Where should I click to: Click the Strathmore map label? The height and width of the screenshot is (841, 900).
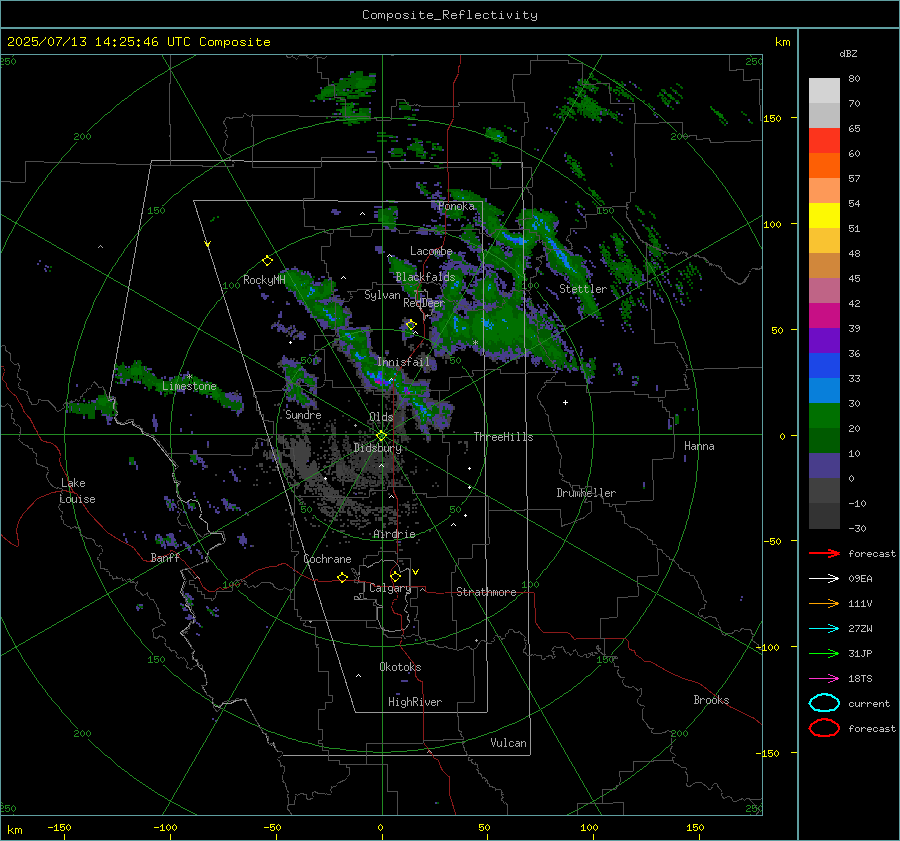[x=486, y=592]
